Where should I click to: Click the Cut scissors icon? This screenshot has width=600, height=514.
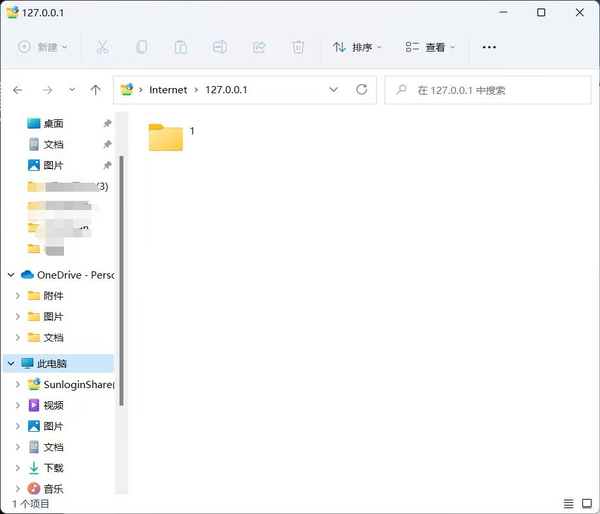click(x=102, y=47)
